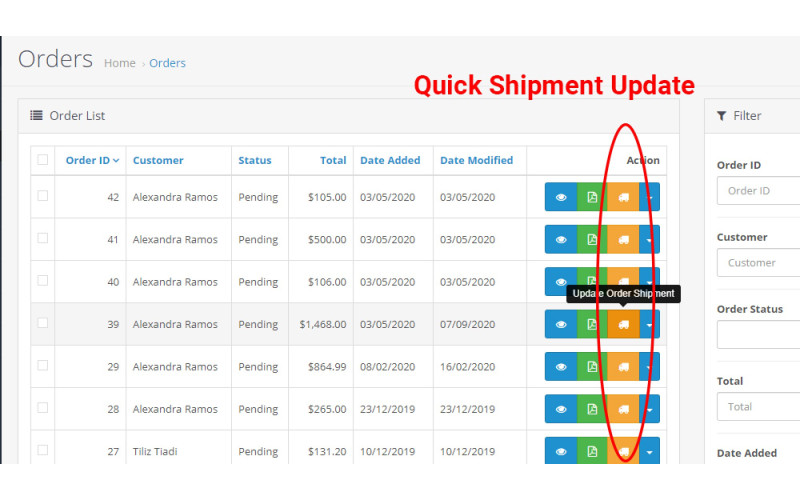This screenshot has width=800, height=500.
Task: Go to Home breadcrumb link
Action: [120, 63]
